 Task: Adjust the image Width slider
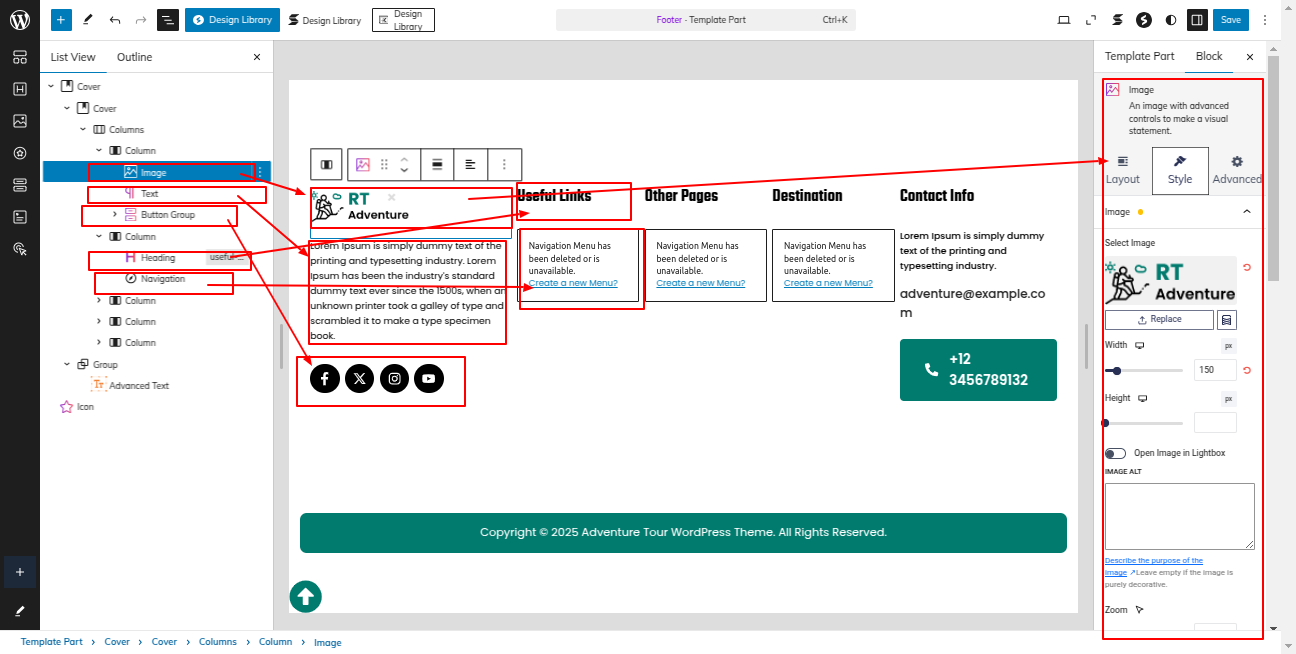click(1117, 371)
